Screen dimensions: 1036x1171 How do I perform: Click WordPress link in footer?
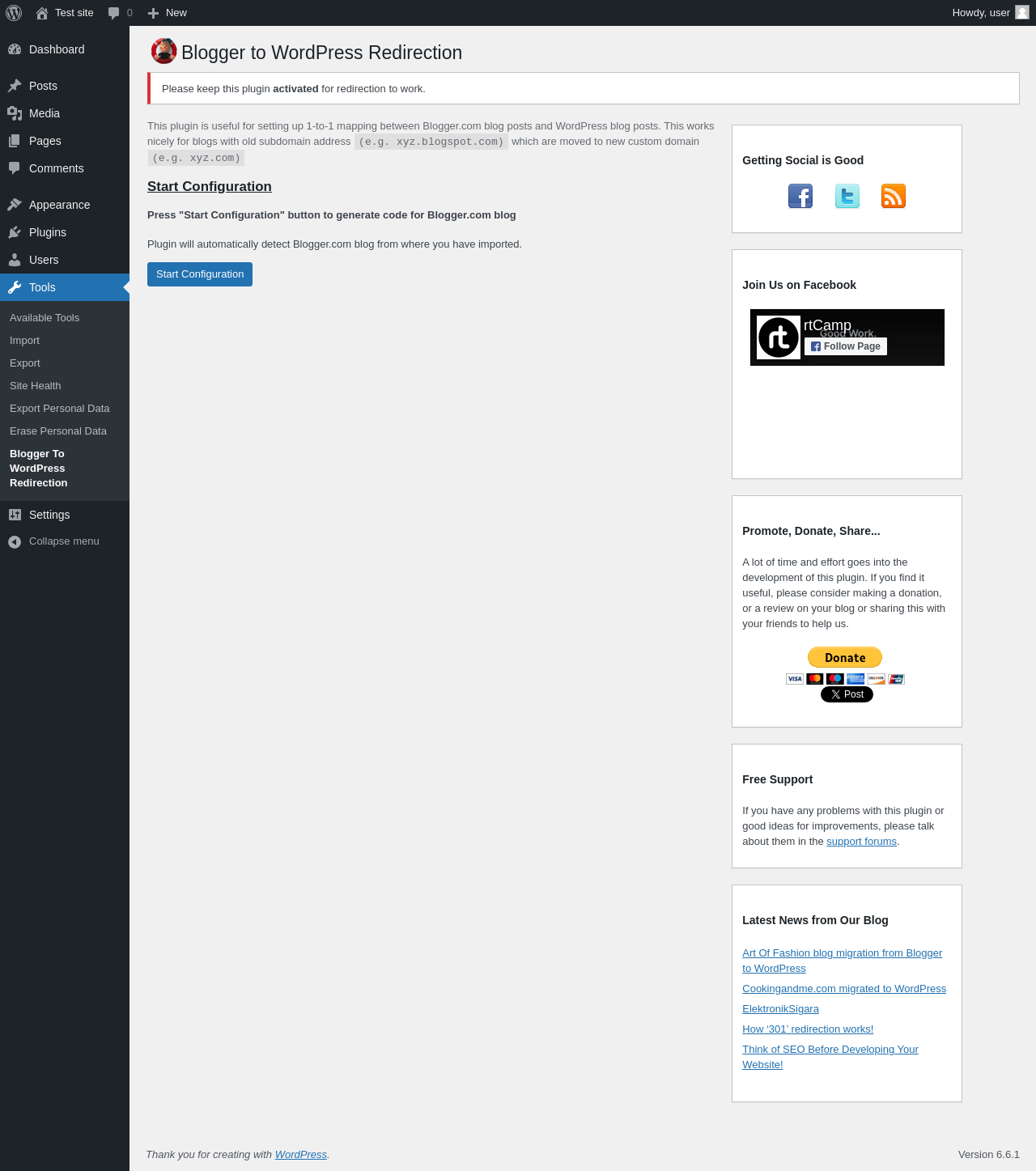(301, 1155)
